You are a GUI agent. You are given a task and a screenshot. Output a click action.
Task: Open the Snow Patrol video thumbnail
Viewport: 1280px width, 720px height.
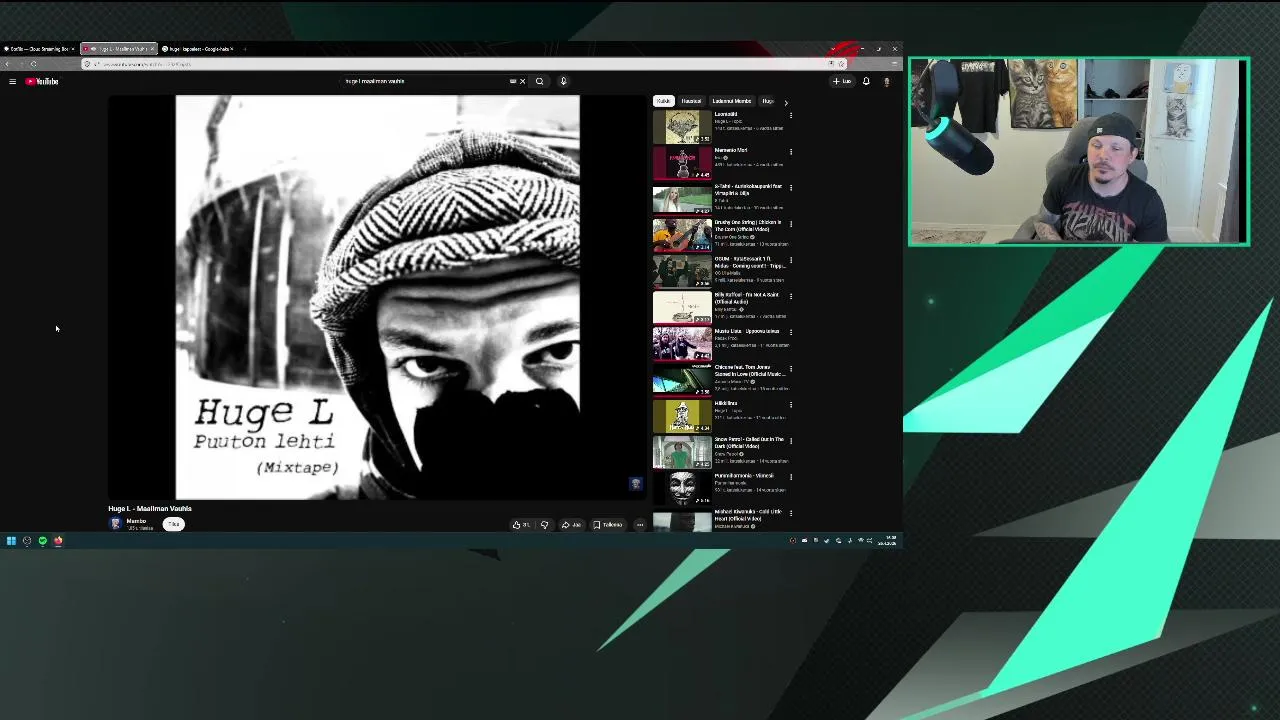pos(682,452)
